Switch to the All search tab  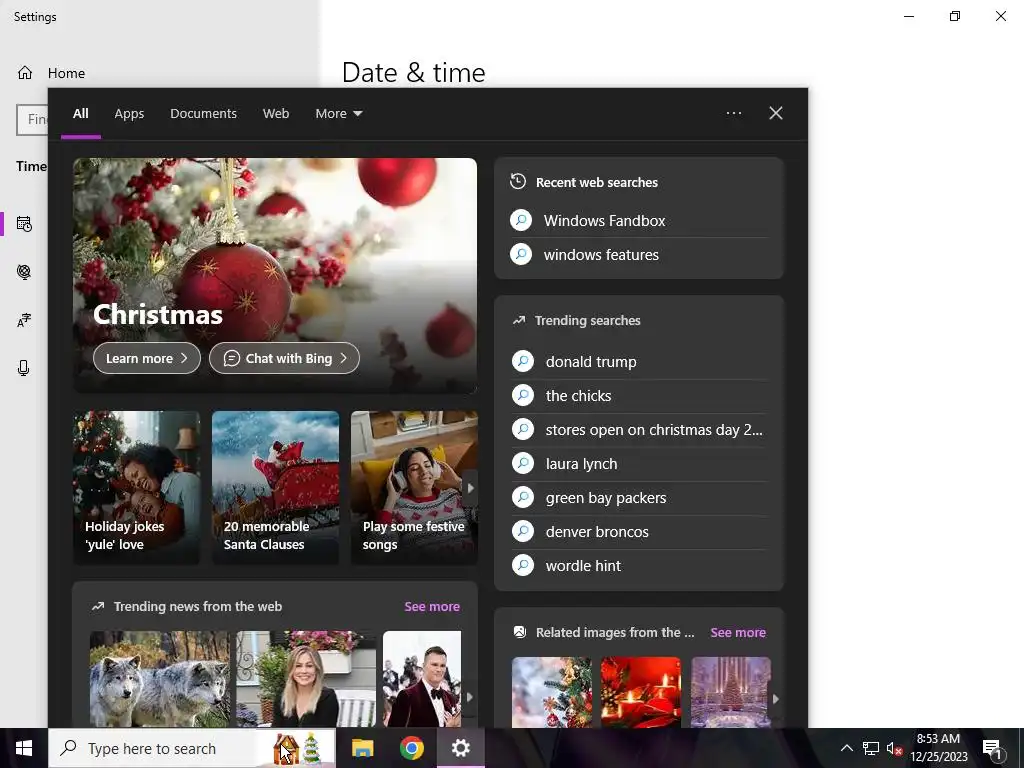point(81,114)
